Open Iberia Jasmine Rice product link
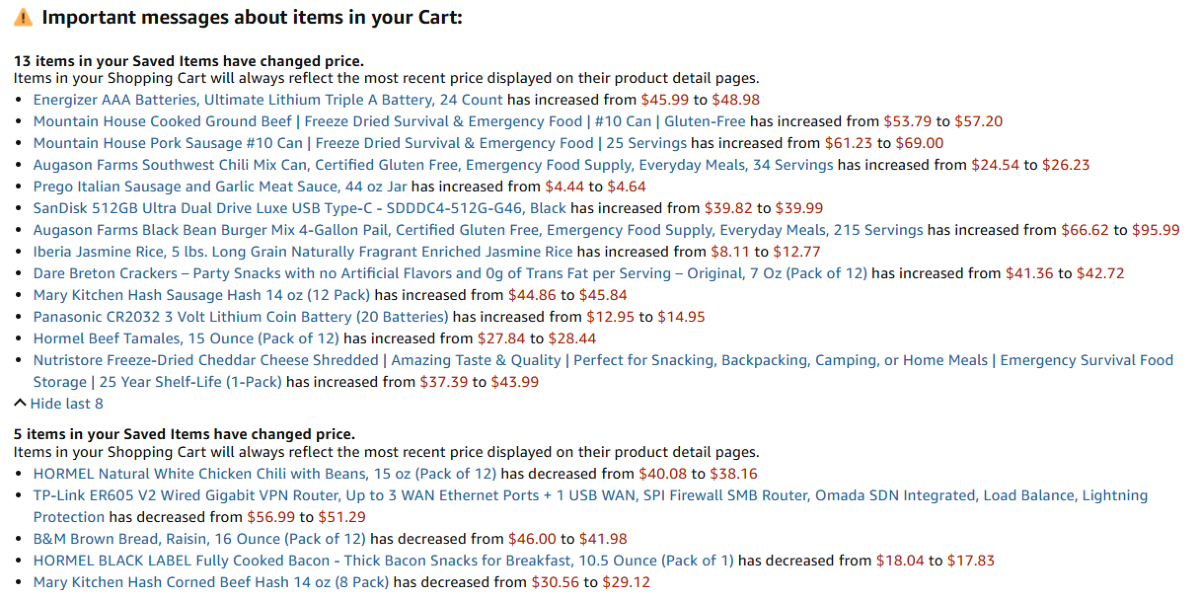The width and height of the screenshot is (1200, 602). click(x=303, y=252)
